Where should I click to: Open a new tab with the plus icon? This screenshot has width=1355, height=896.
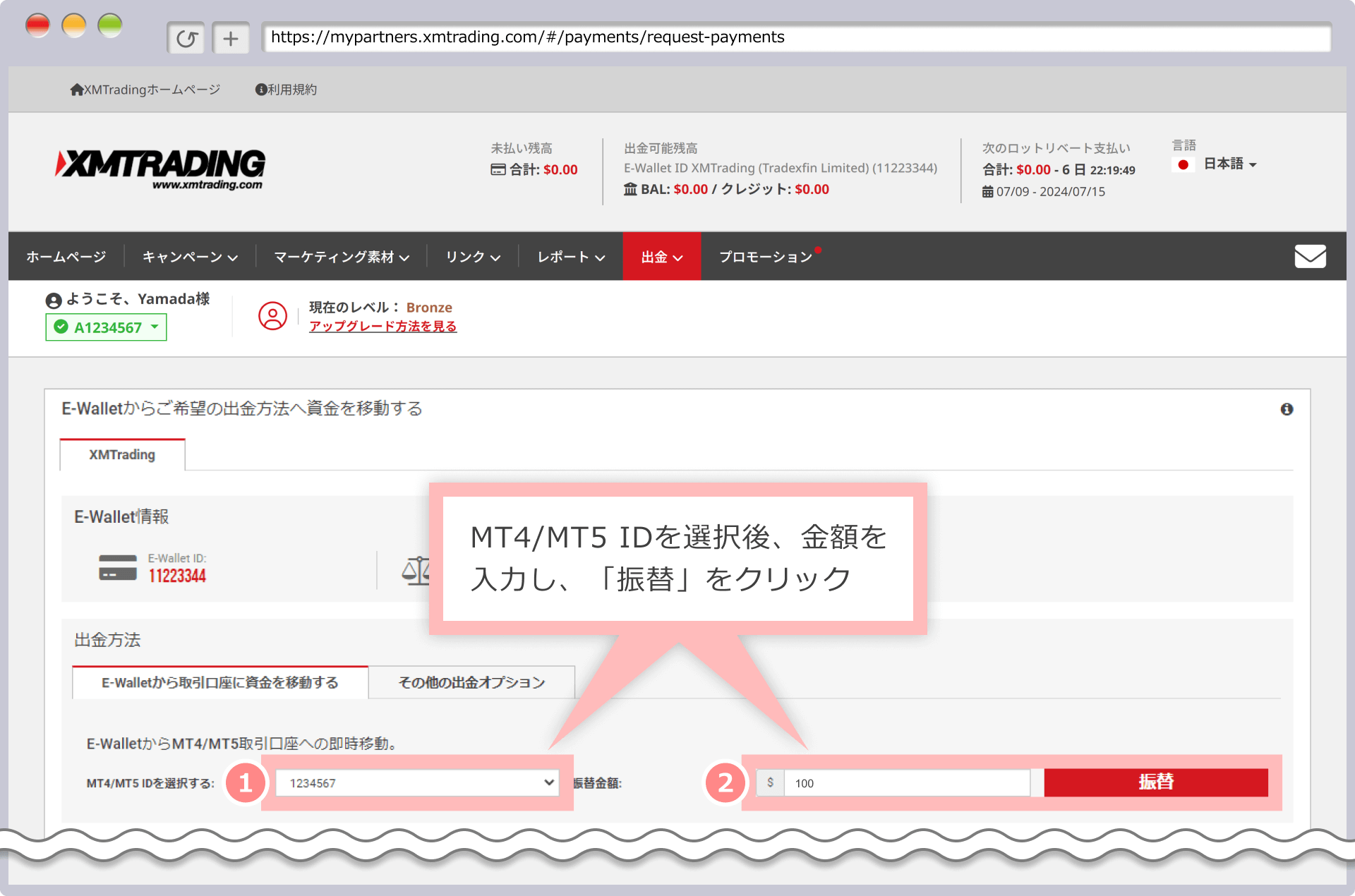coord(231,38)
